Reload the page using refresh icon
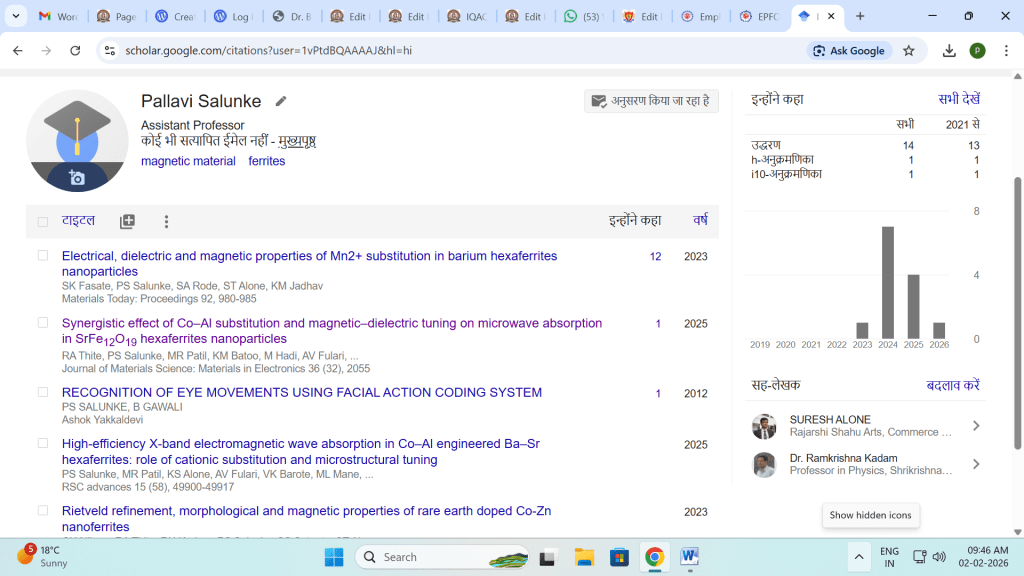This screenshot has height=576, width=1024. tap(75, 51)
